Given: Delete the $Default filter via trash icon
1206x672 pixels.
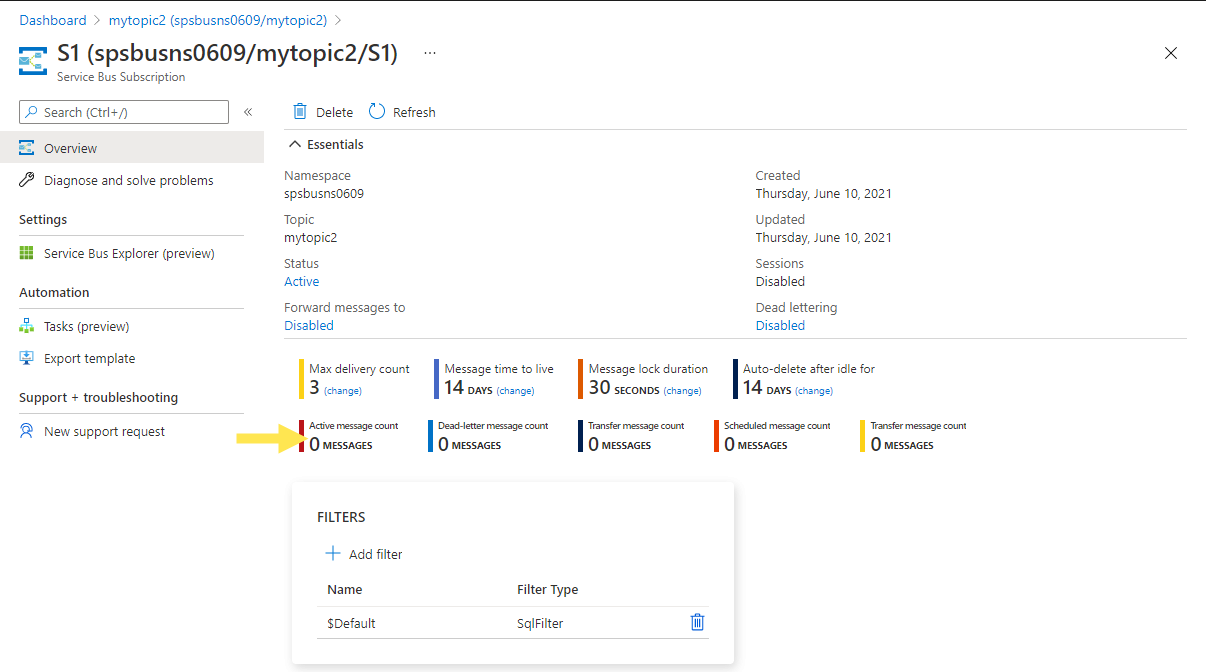Looking at the screenshot, I should tap(698, 622).
